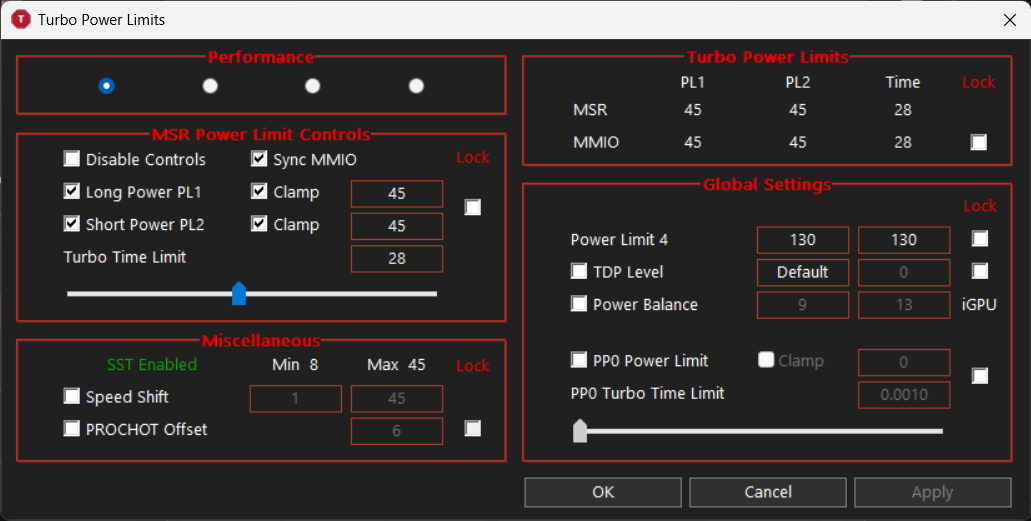1031x521 pixels.
Task: Click the first Power Balance field
Action: (x=803, y=305)
